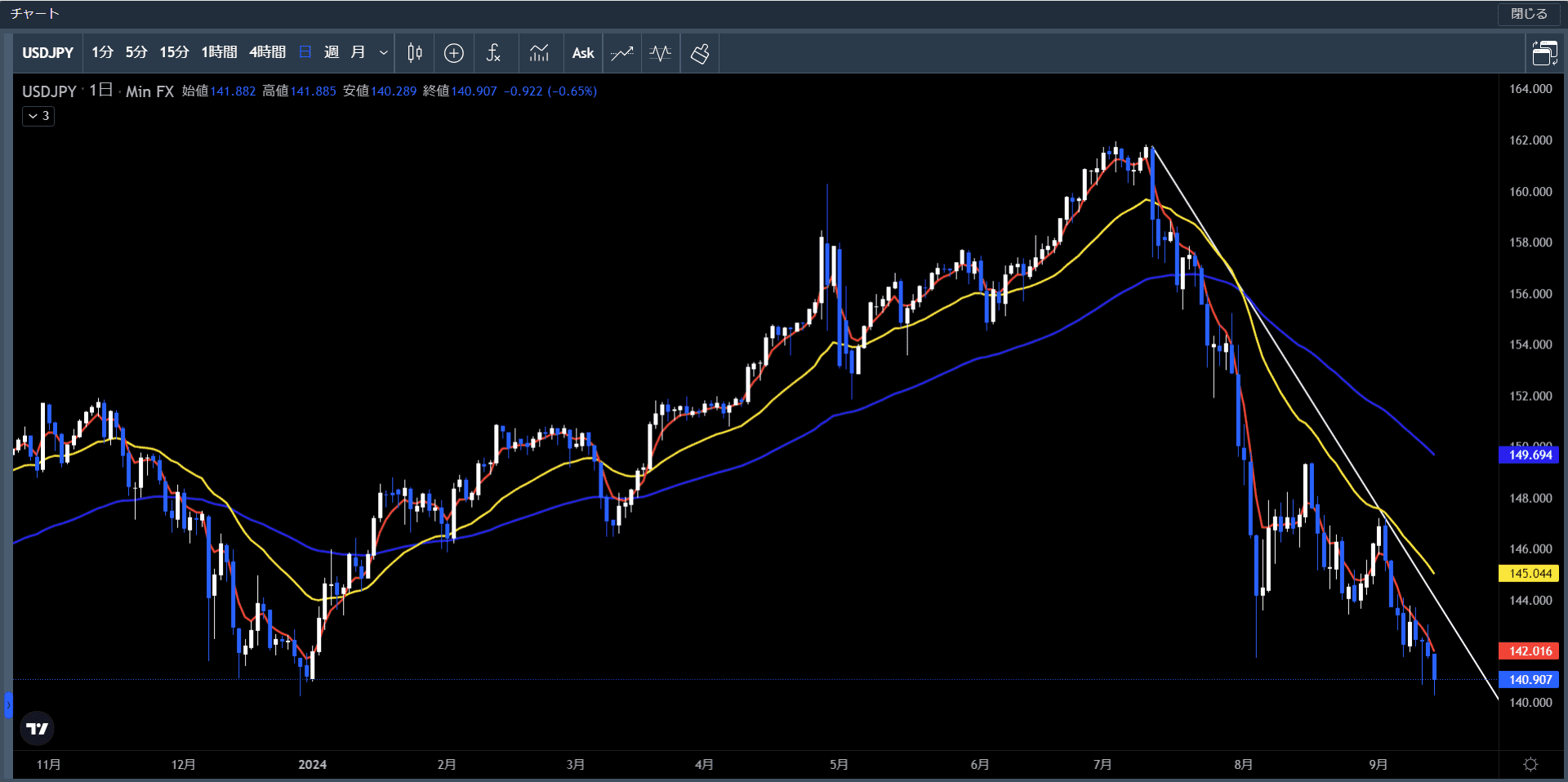Image resolution: width=1568 pixels, height=782 pixels.
Task: Expand the collapsed indicator legend showing 3
Action: pos(38,116)
